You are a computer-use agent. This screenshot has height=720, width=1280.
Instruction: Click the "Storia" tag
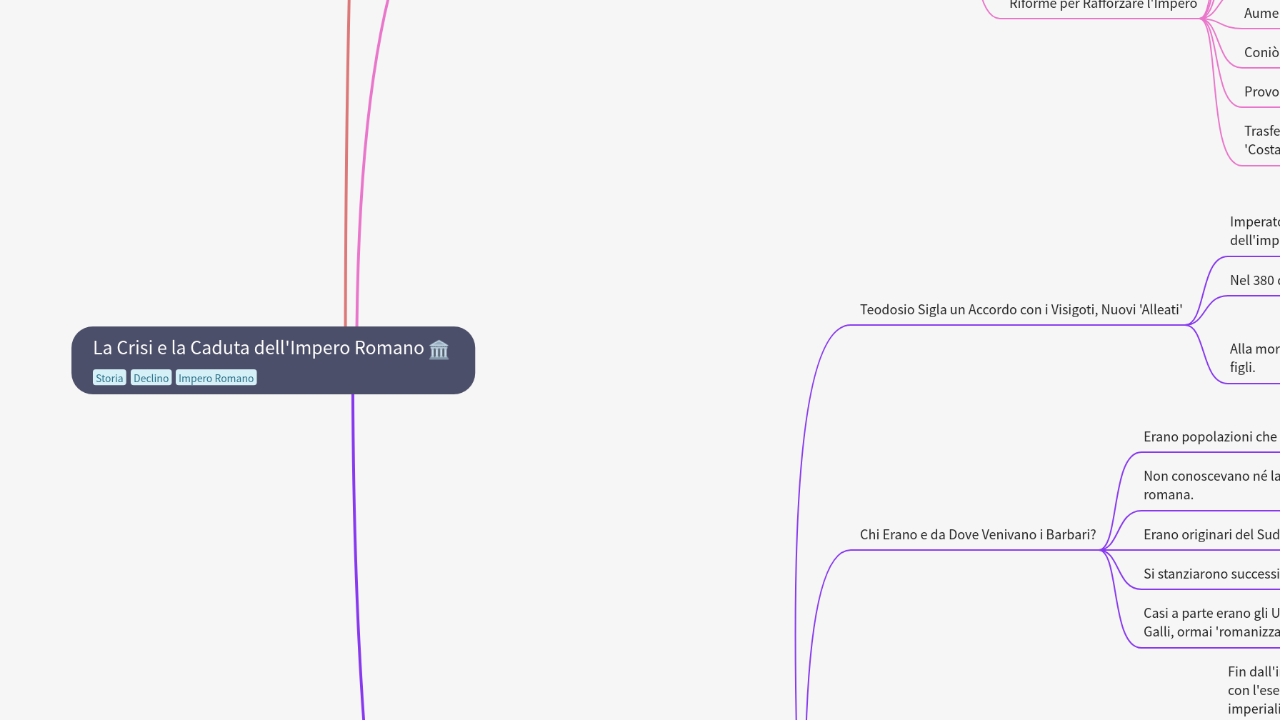coord(109,378)
